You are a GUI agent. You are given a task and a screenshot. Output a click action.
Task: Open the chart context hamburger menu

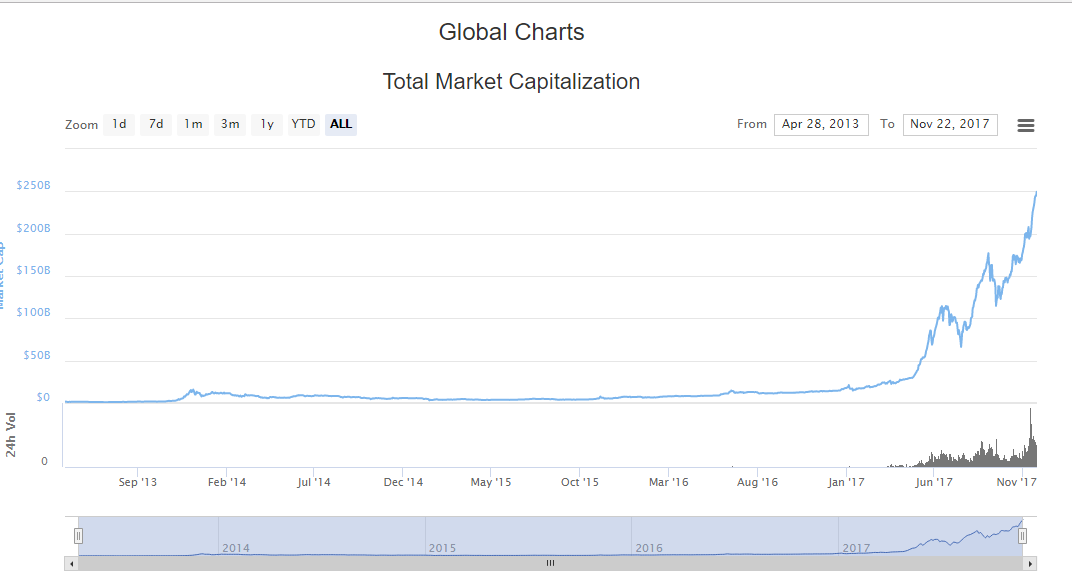tap(1026, 125)
